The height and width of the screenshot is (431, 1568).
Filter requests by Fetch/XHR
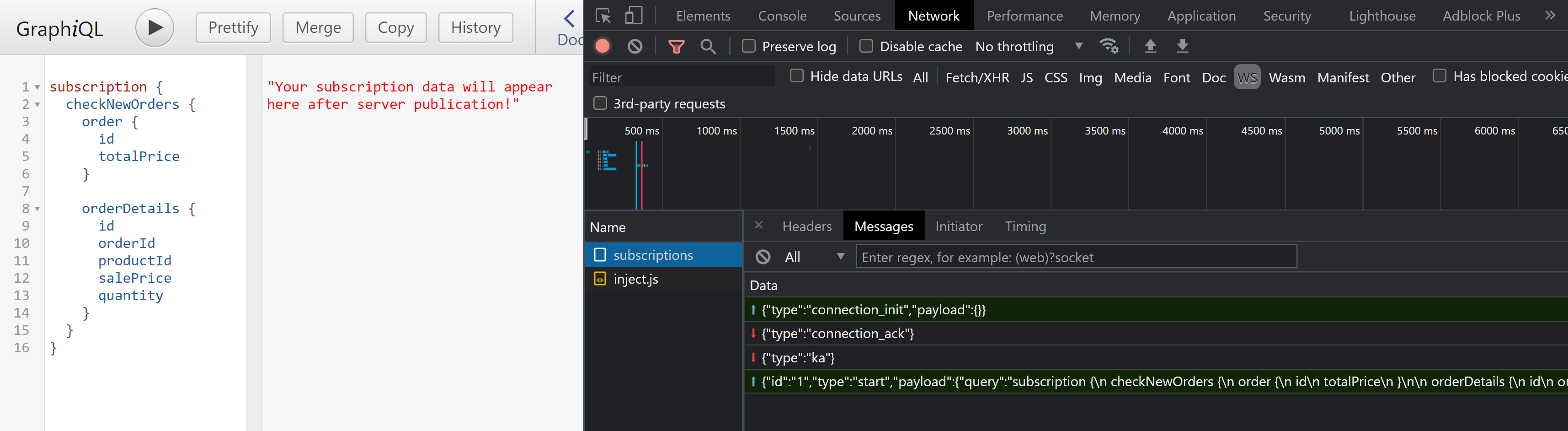[977, 77]
